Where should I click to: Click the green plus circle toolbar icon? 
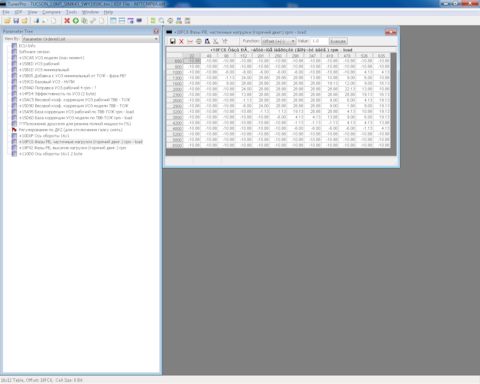point(76,21)
